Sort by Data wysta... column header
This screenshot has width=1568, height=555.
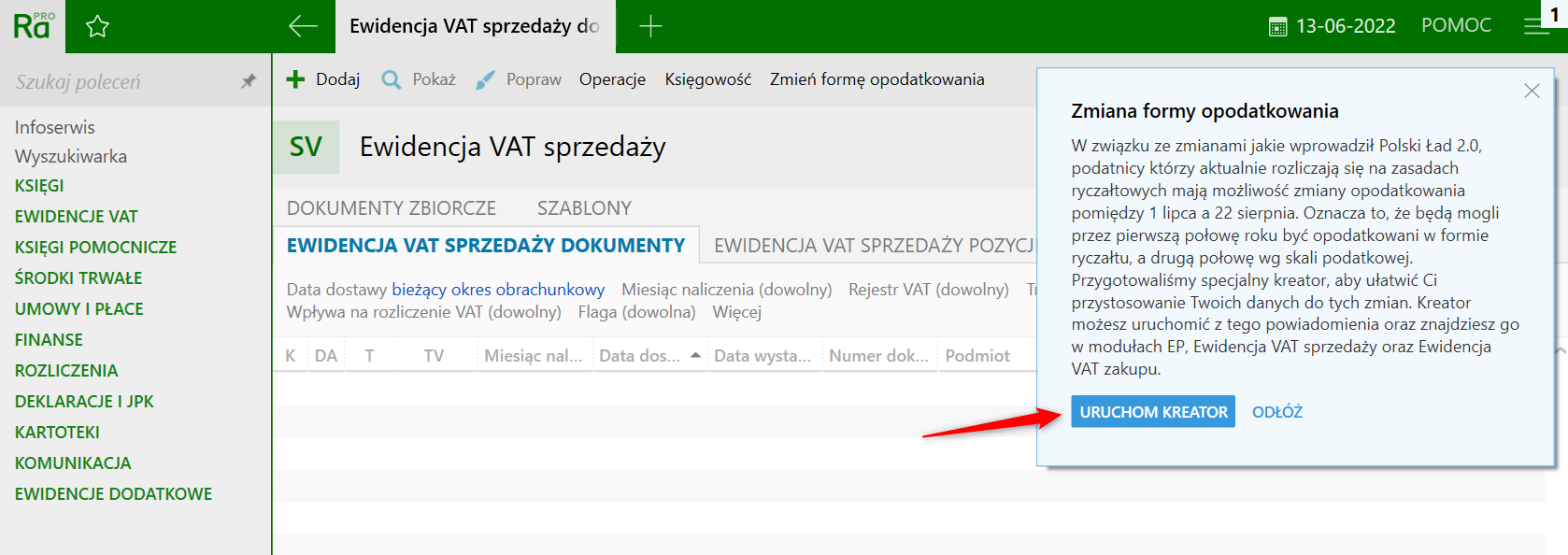[763, 355]
